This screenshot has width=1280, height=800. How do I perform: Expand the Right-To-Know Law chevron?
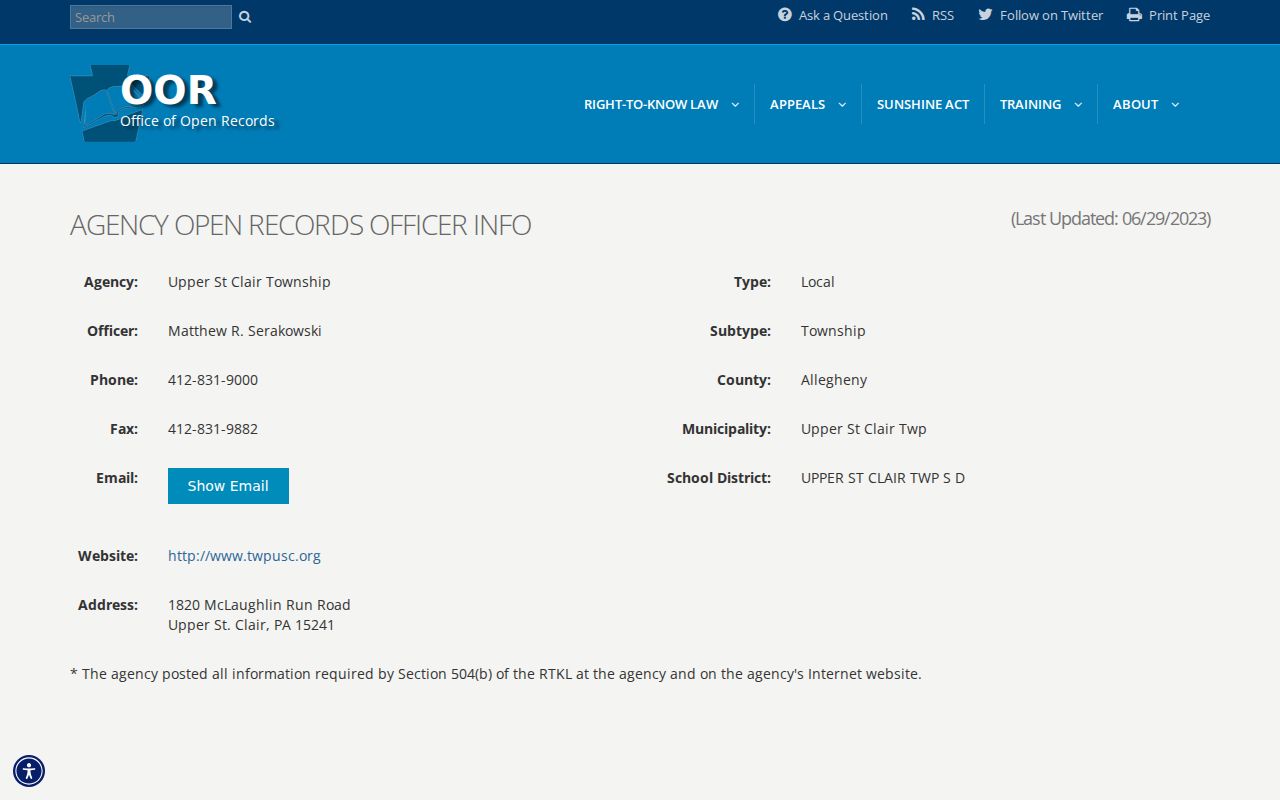point(735,105)
